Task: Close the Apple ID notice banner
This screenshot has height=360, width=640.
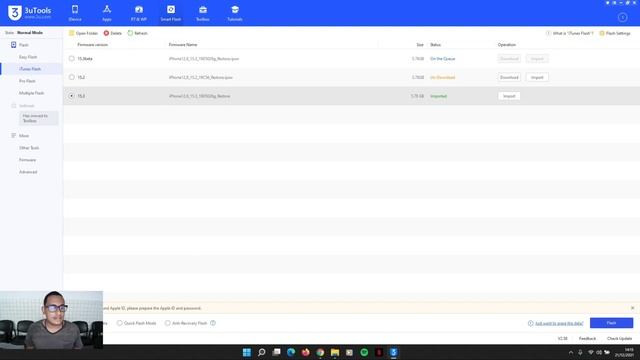Action: [632, 308]
